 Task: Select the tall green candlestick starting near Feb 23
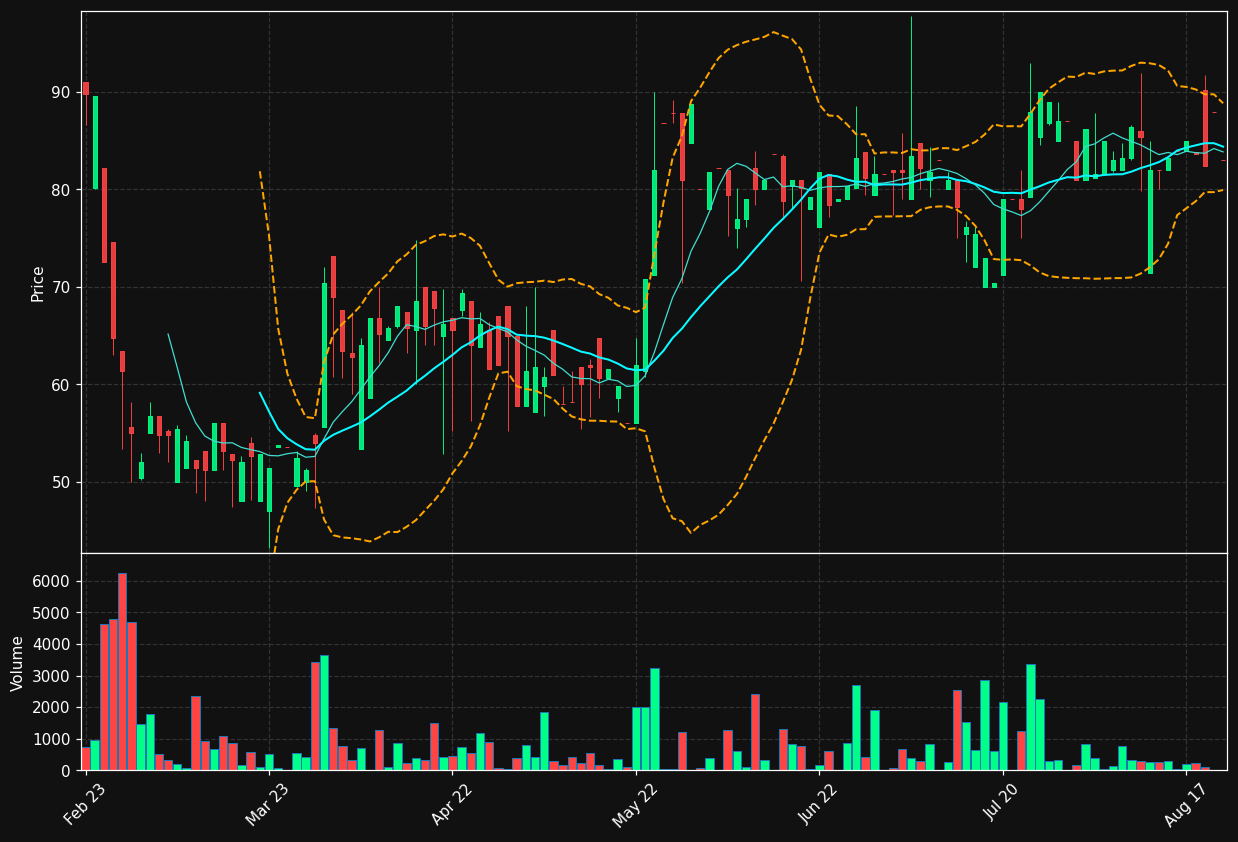[95, 142]
